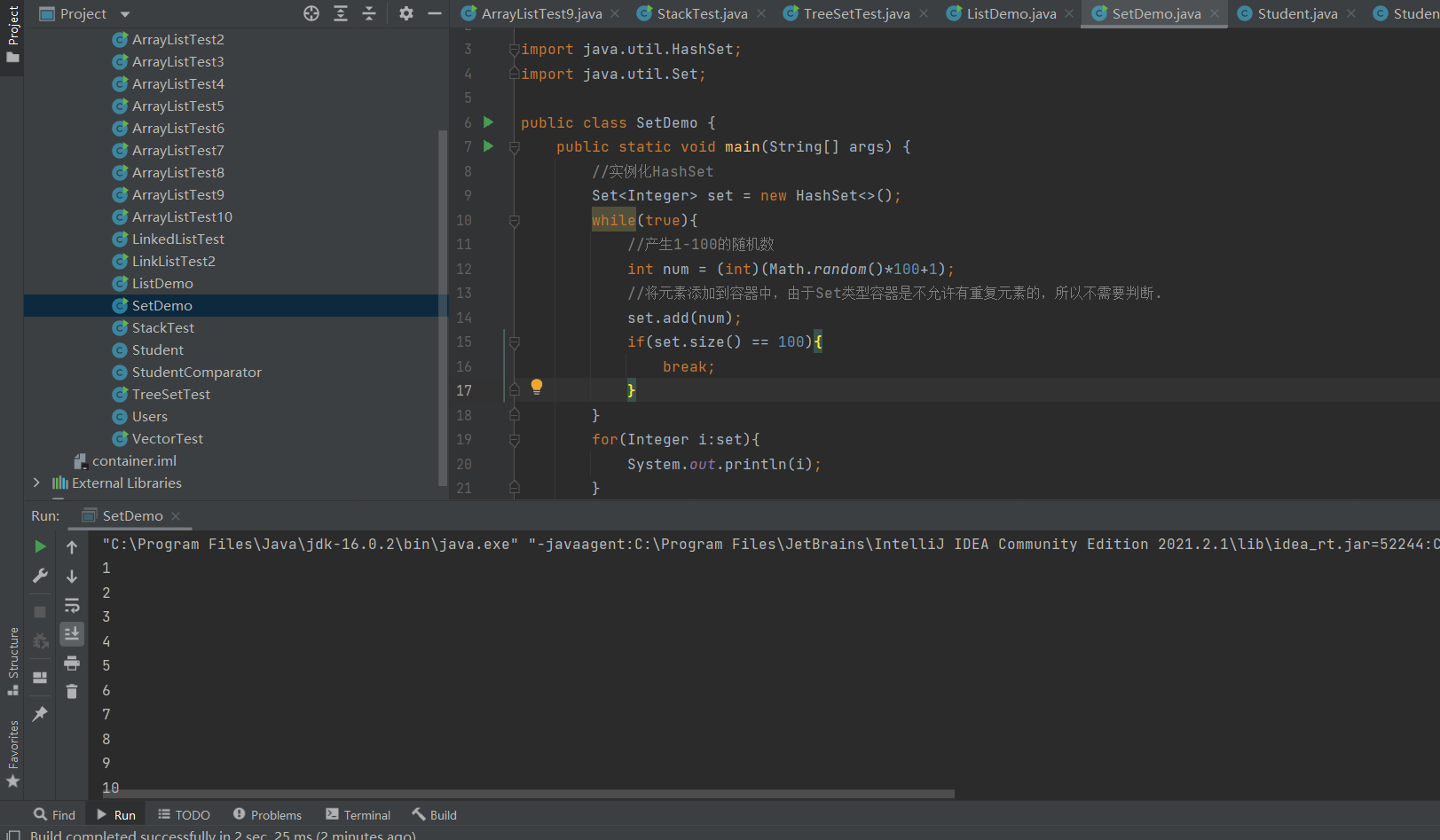Select ArrayListTest10 in project tree
The height and width of the screenshot is (840, 1440).
182,216
